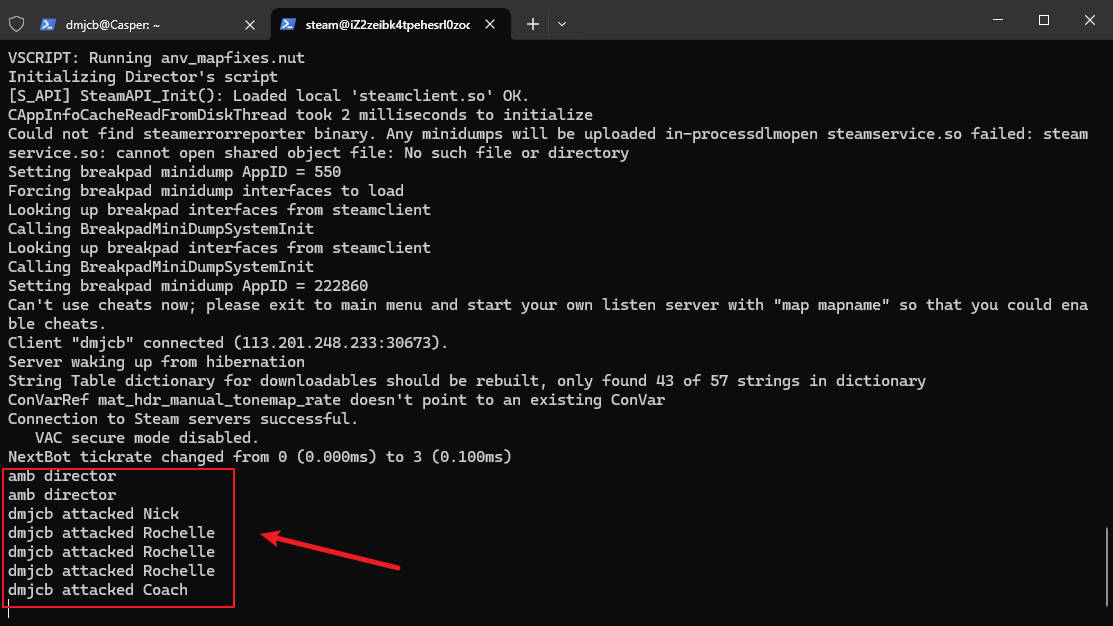Minimize the terminal window
This screenshot has width=1113, height=626.
point(998,20)
